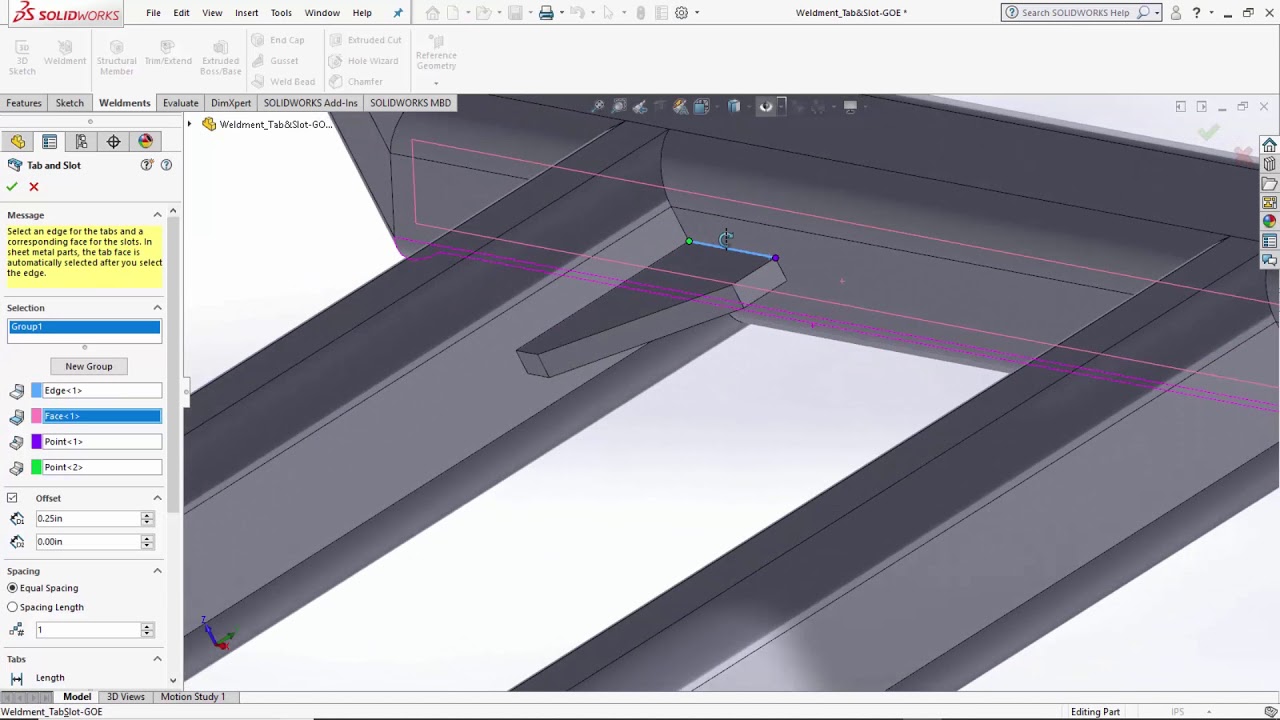
Task: Open the Options gear in the top toolbar
Action: [x=681, y=13]
